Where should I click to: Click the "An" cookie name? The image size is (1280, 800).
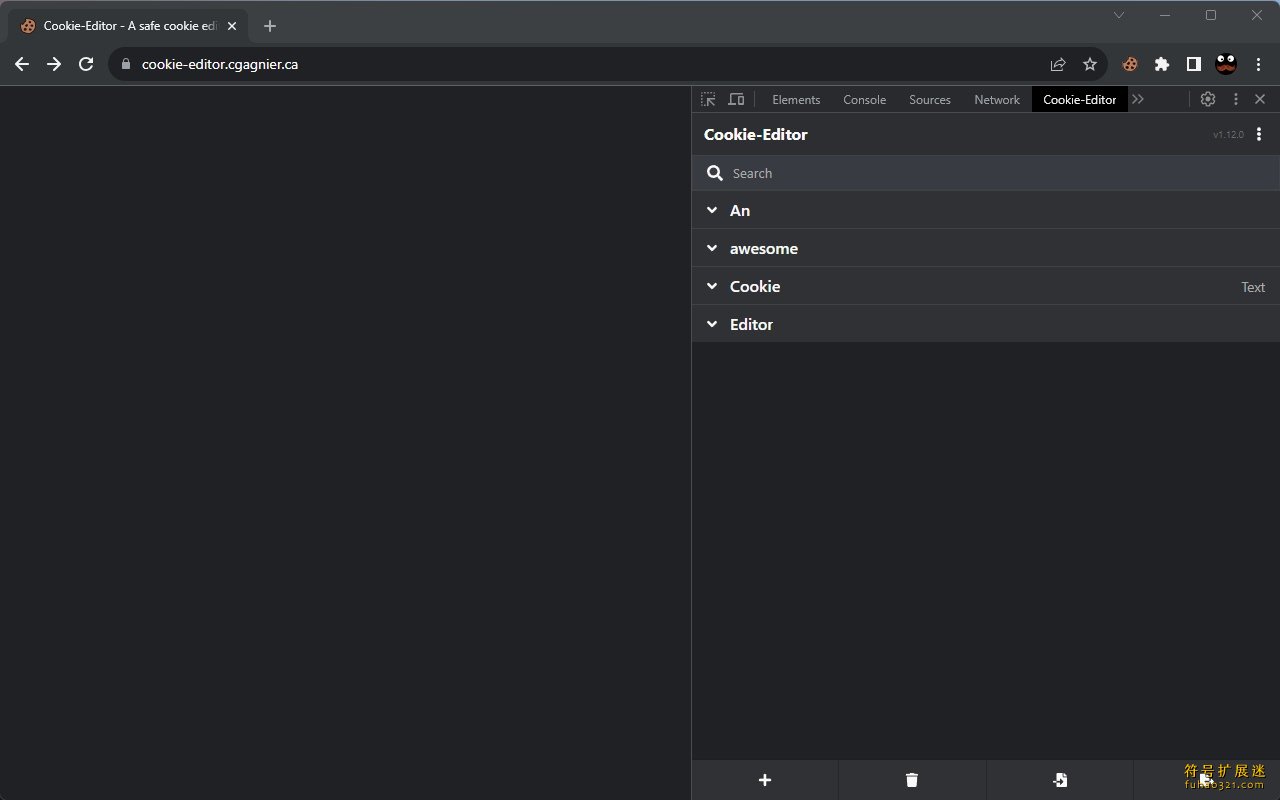click(740, 210)
